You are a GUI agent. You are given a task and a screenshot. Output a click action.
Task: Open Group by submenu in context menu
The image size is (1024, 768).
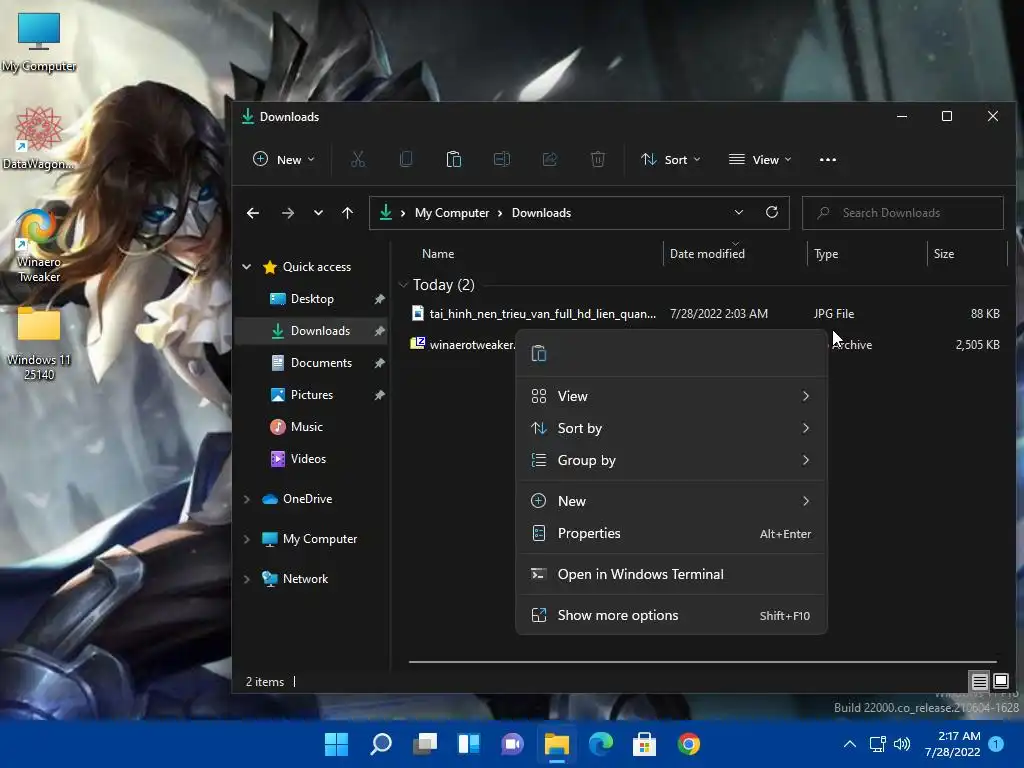coord(671,460)
